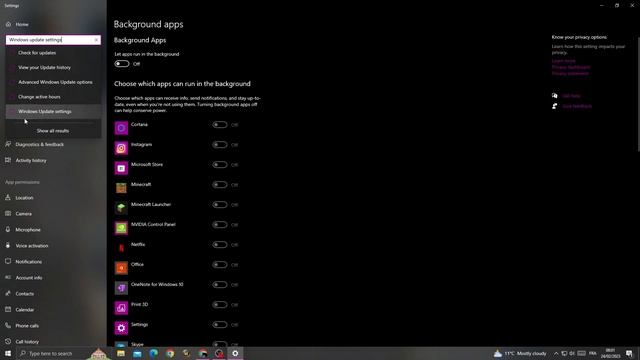Toggle NVIDIA Control Panel background permission

click(x=220, y=224)
